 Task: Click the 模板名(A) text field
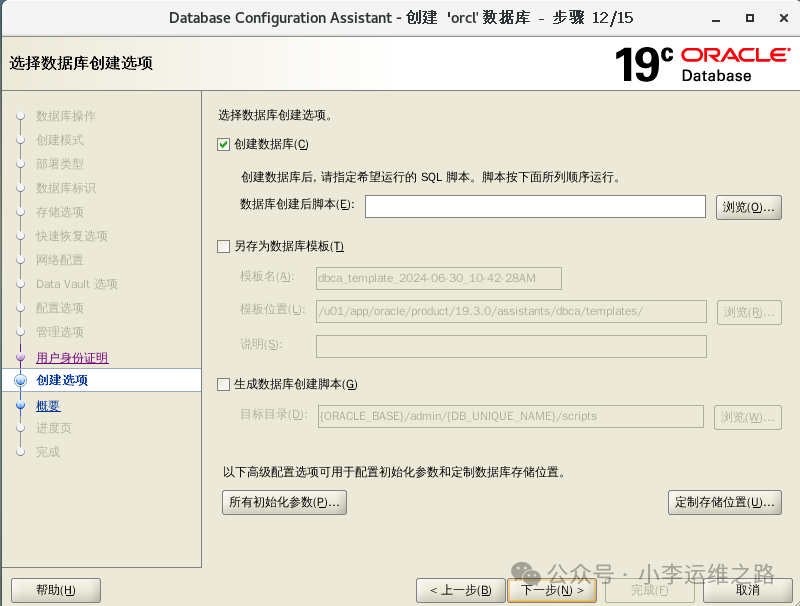tap(439, 278)
